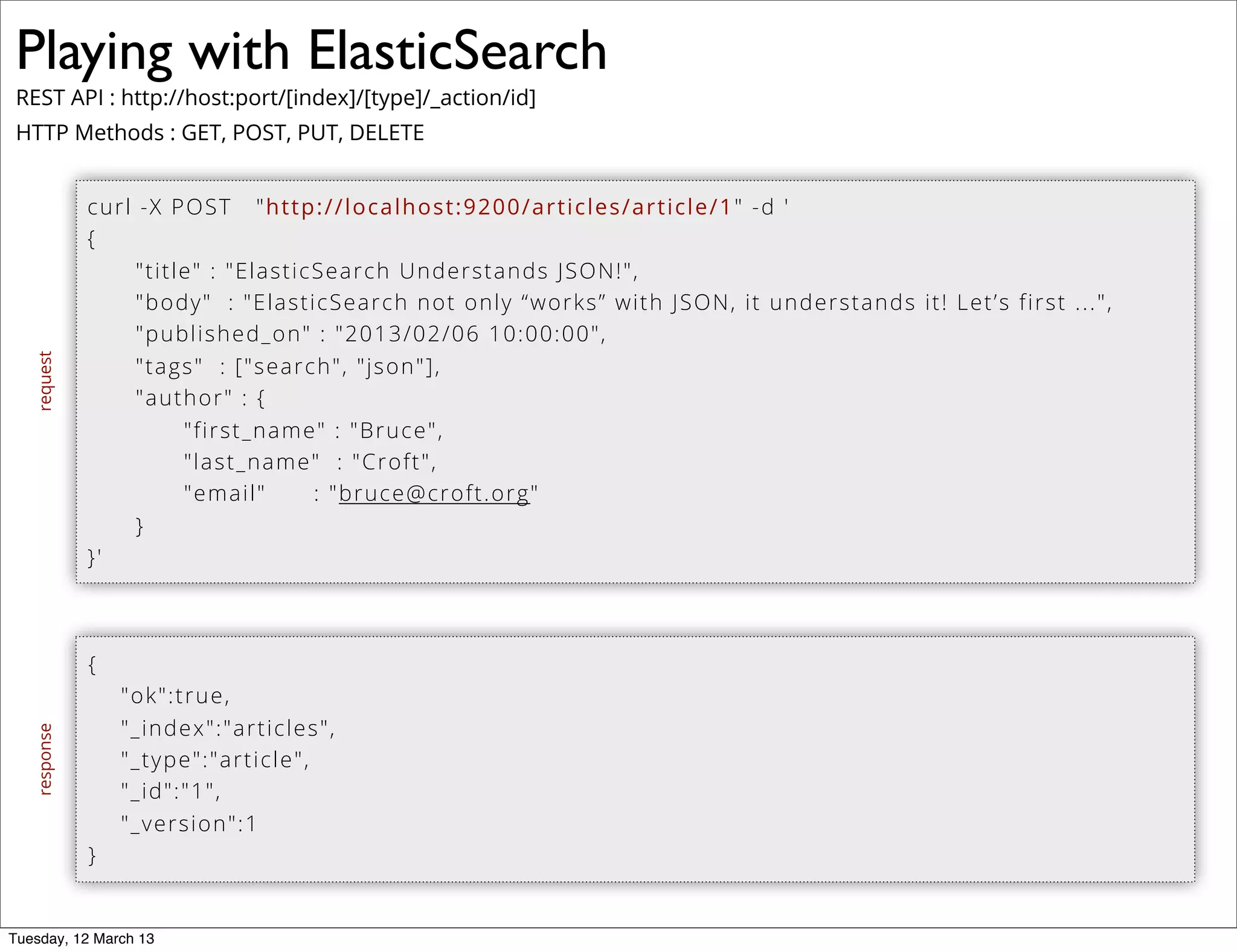Click the "_id":"1" response line

(170, 791)
